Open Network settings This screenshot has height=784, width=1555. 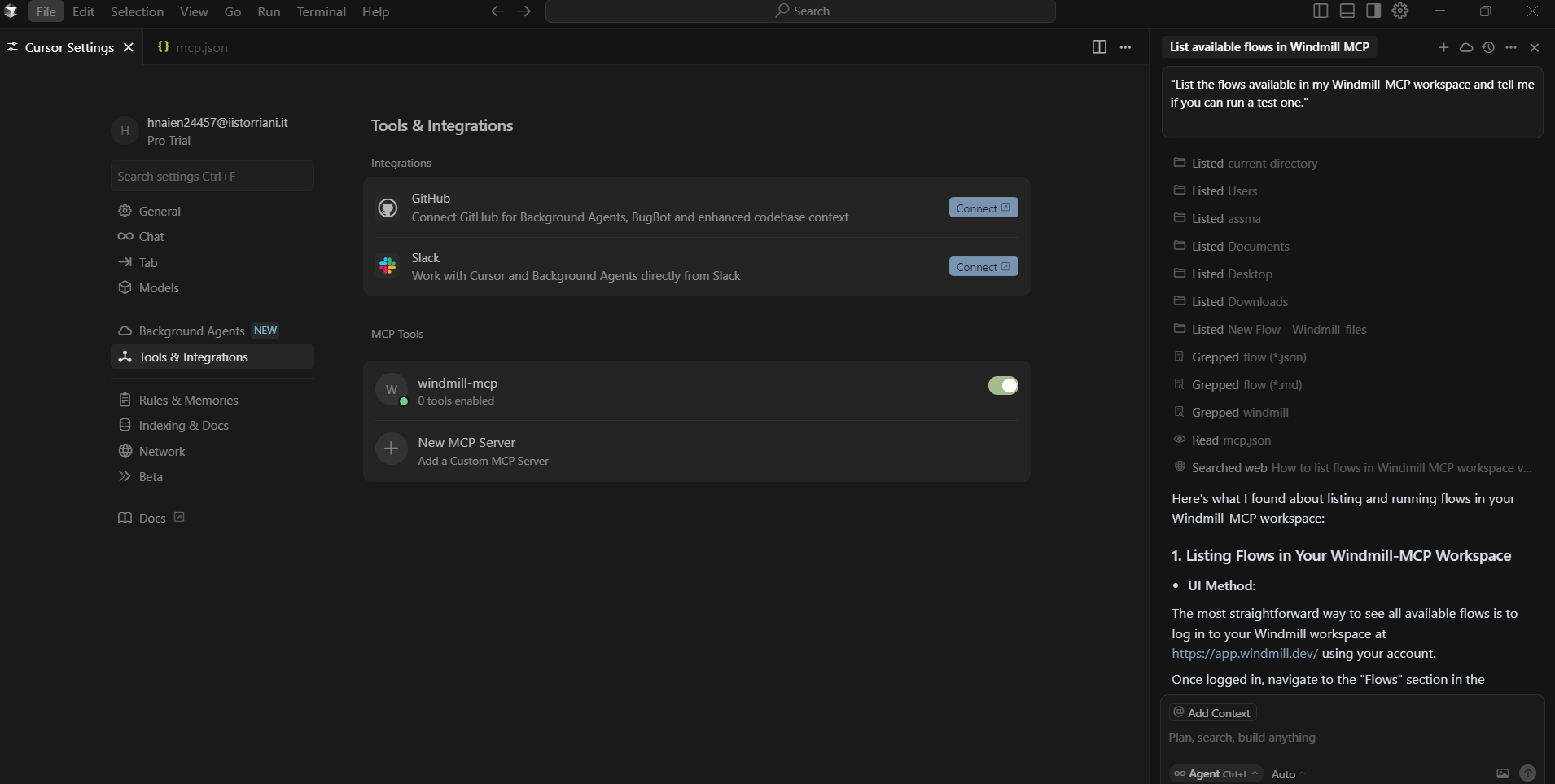212,451
